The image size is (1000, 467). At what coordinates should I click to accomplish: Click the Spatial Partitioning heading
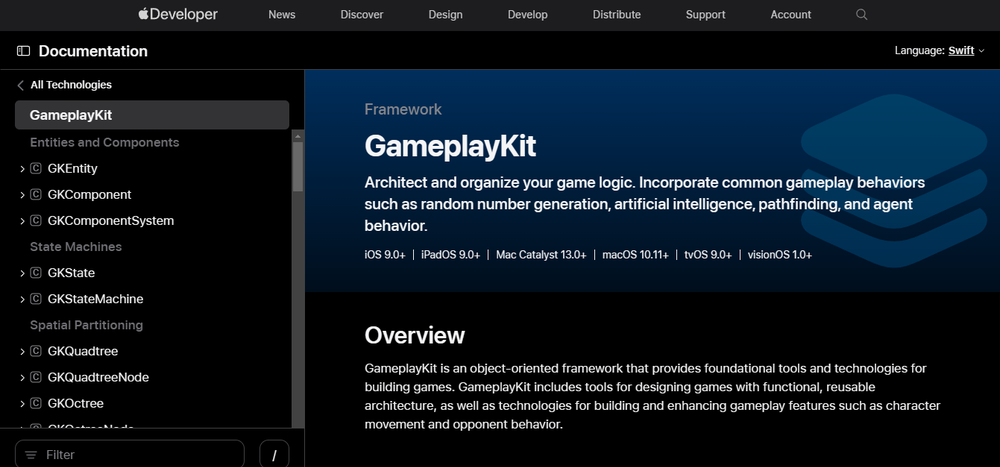(86, 325)
